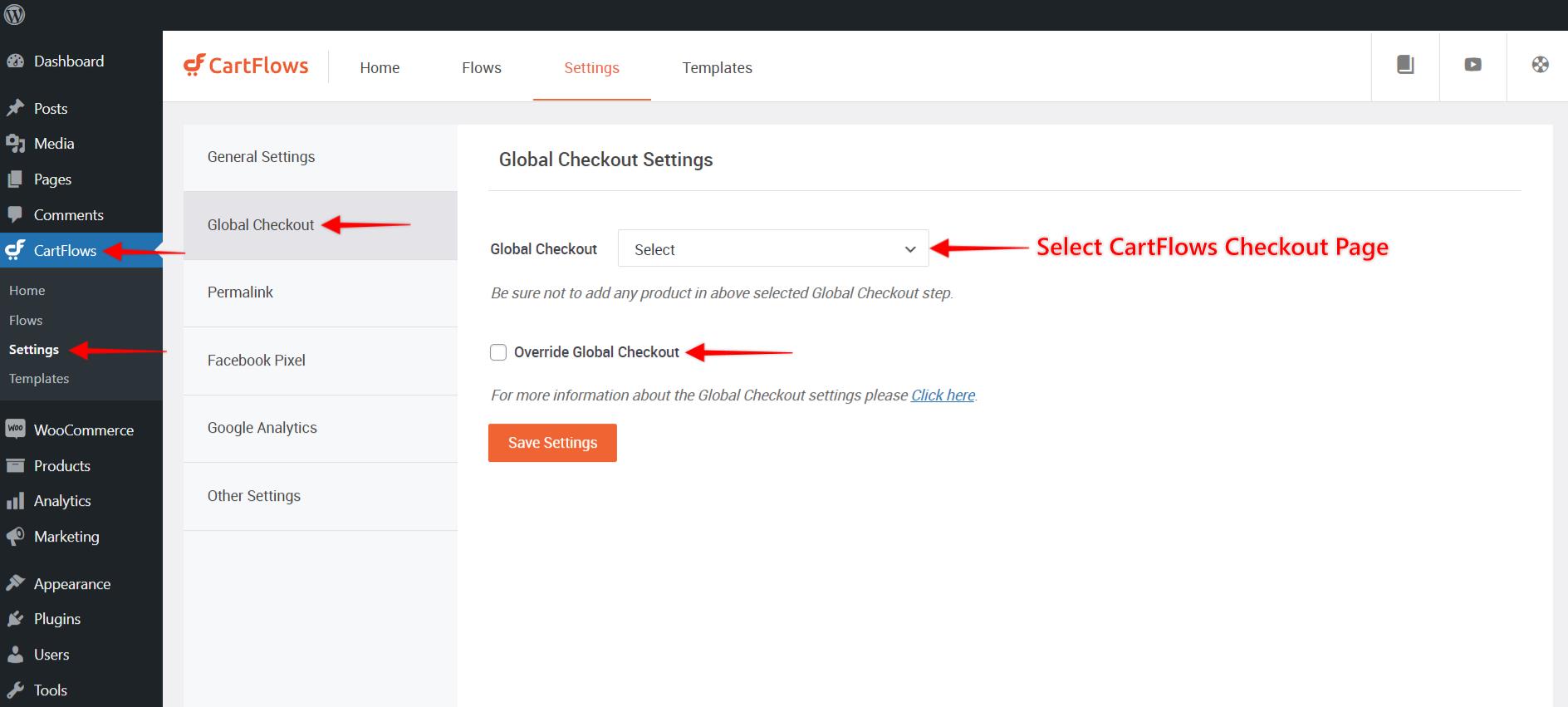Open the video tutorials icon
The width and height of the screenshot is (1568, 707).
pyautogui.click(x=1472, y=65)
